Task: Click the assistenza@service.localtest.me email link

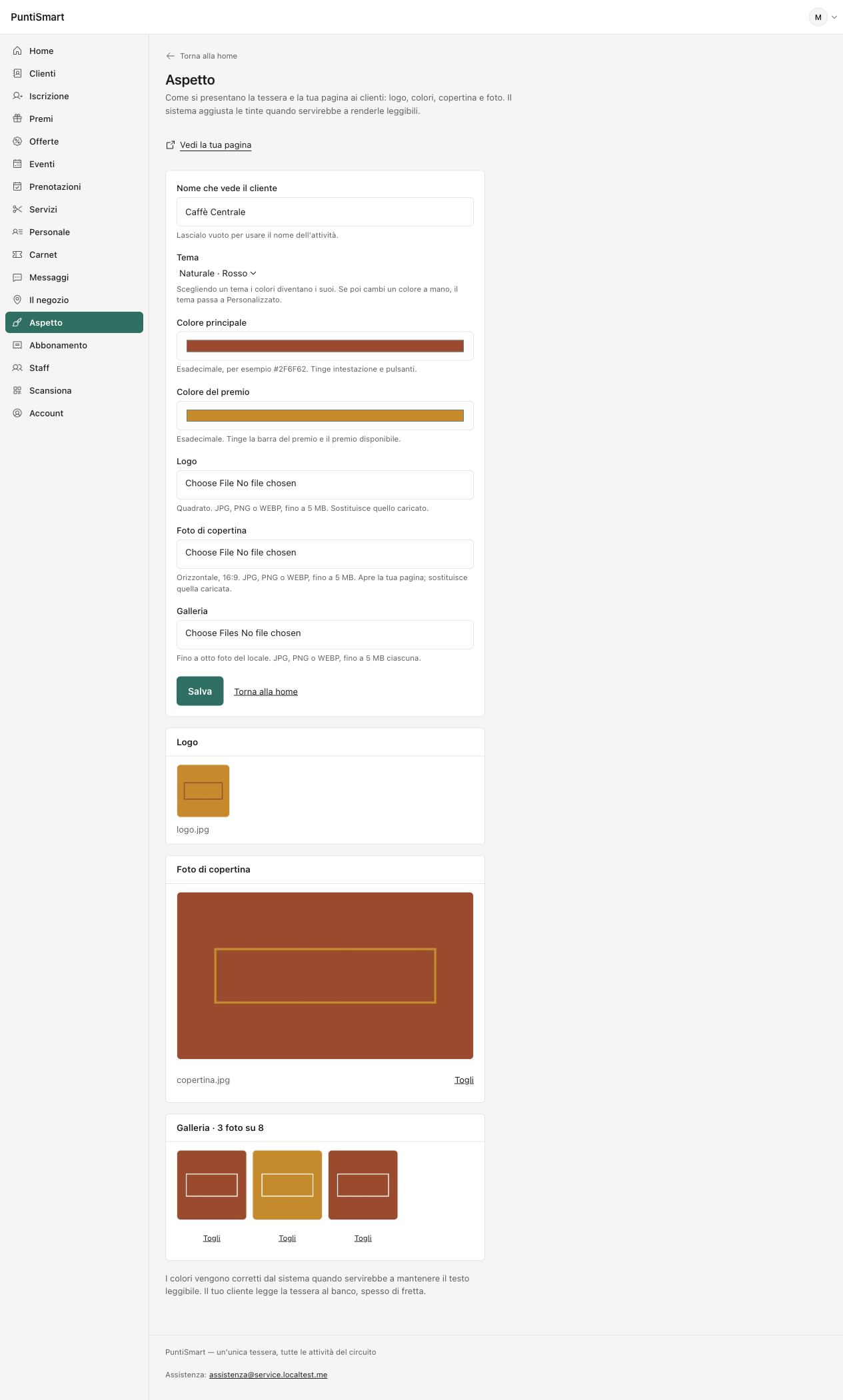Action: (268, 1375)
